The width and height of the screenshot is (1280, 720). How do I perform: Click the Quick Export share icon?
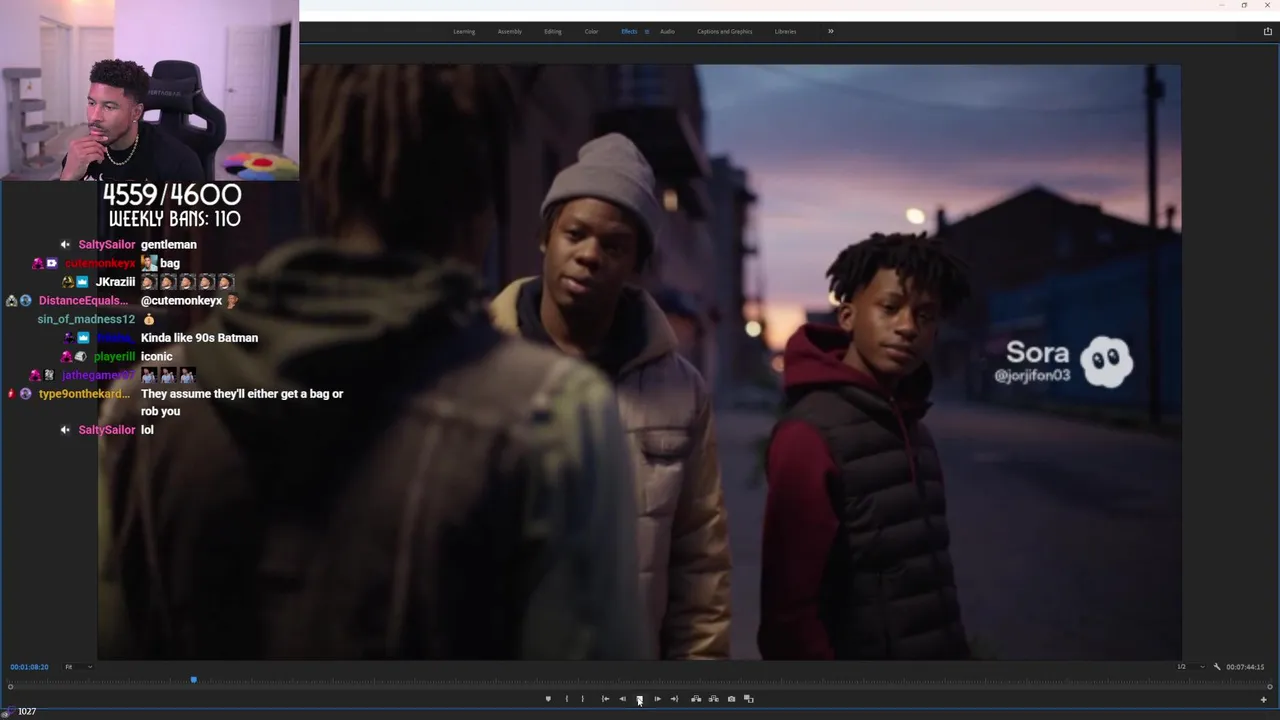[x=1267, y=31]
